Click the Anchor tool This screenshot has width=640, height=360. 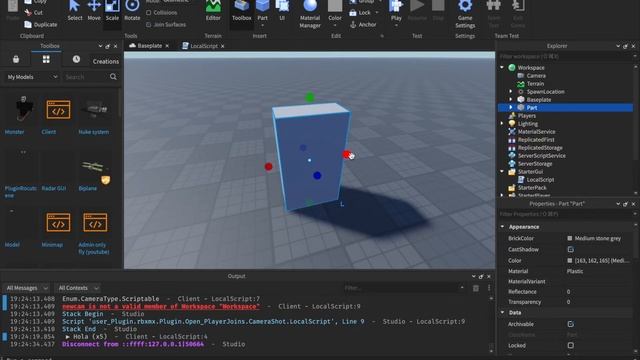(x=363, y=24)
